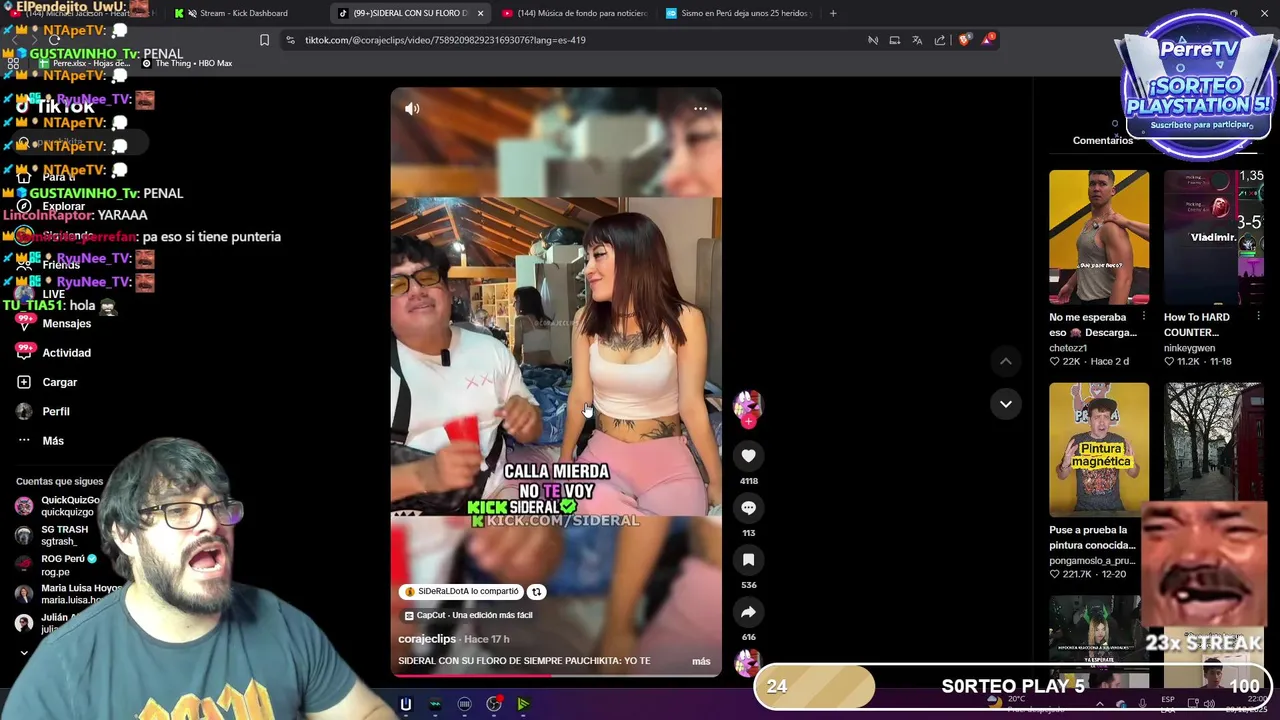Switch to the Música de fondo para noticieros tab

click(575, 13)
